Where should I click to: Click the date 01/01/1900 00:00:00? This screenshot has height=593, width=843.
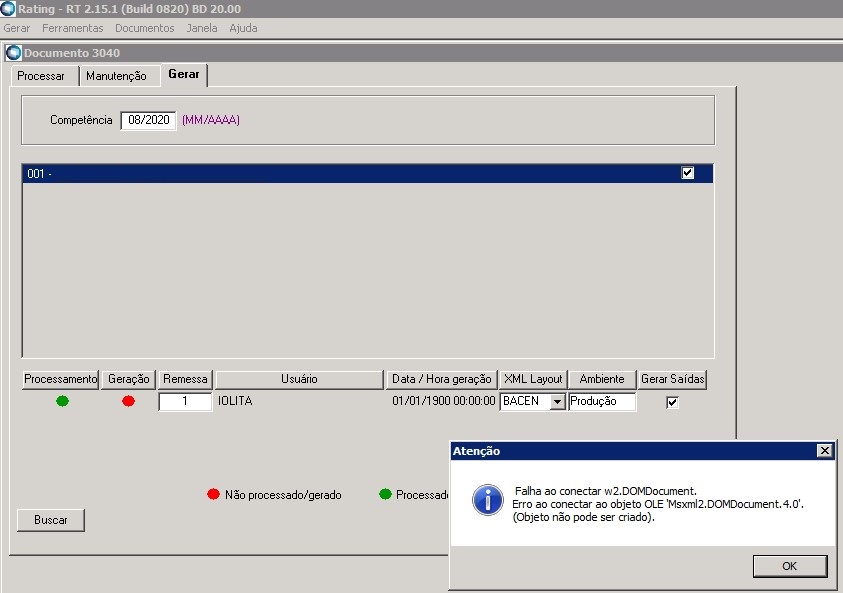[x=444, y=401]
